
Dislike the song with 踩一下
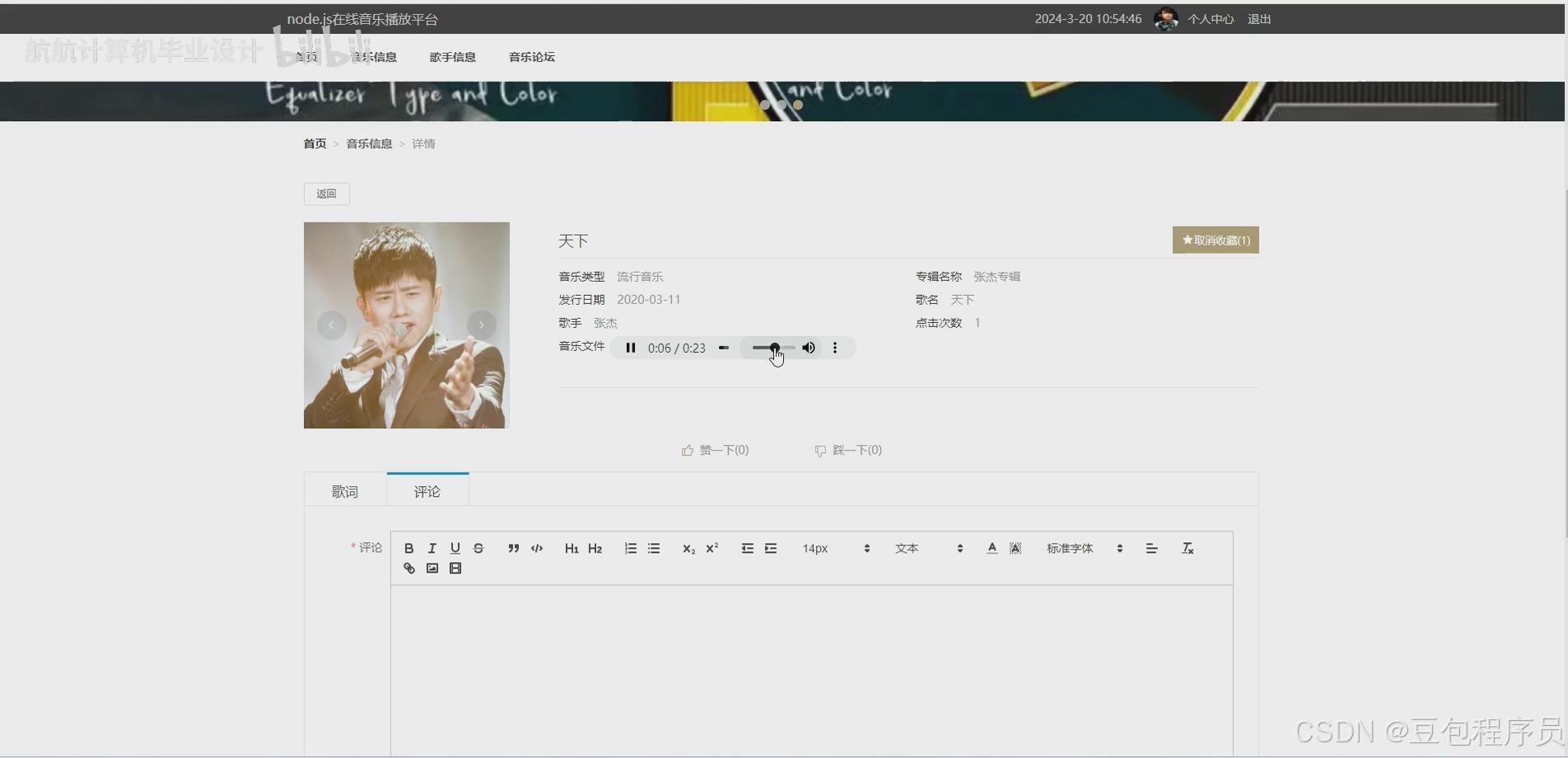848,450
